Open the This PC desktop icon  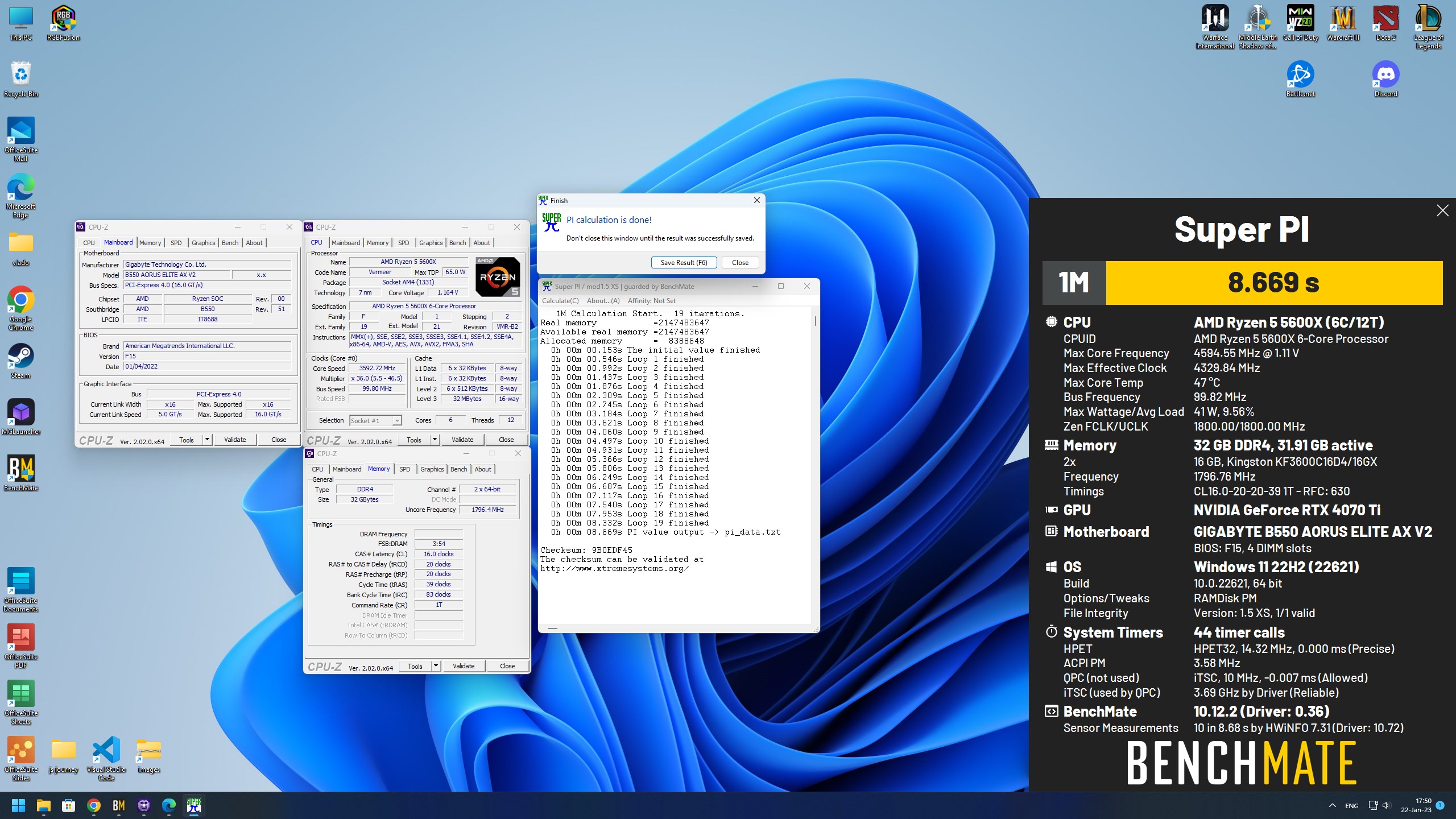click(x=21, y=23)
